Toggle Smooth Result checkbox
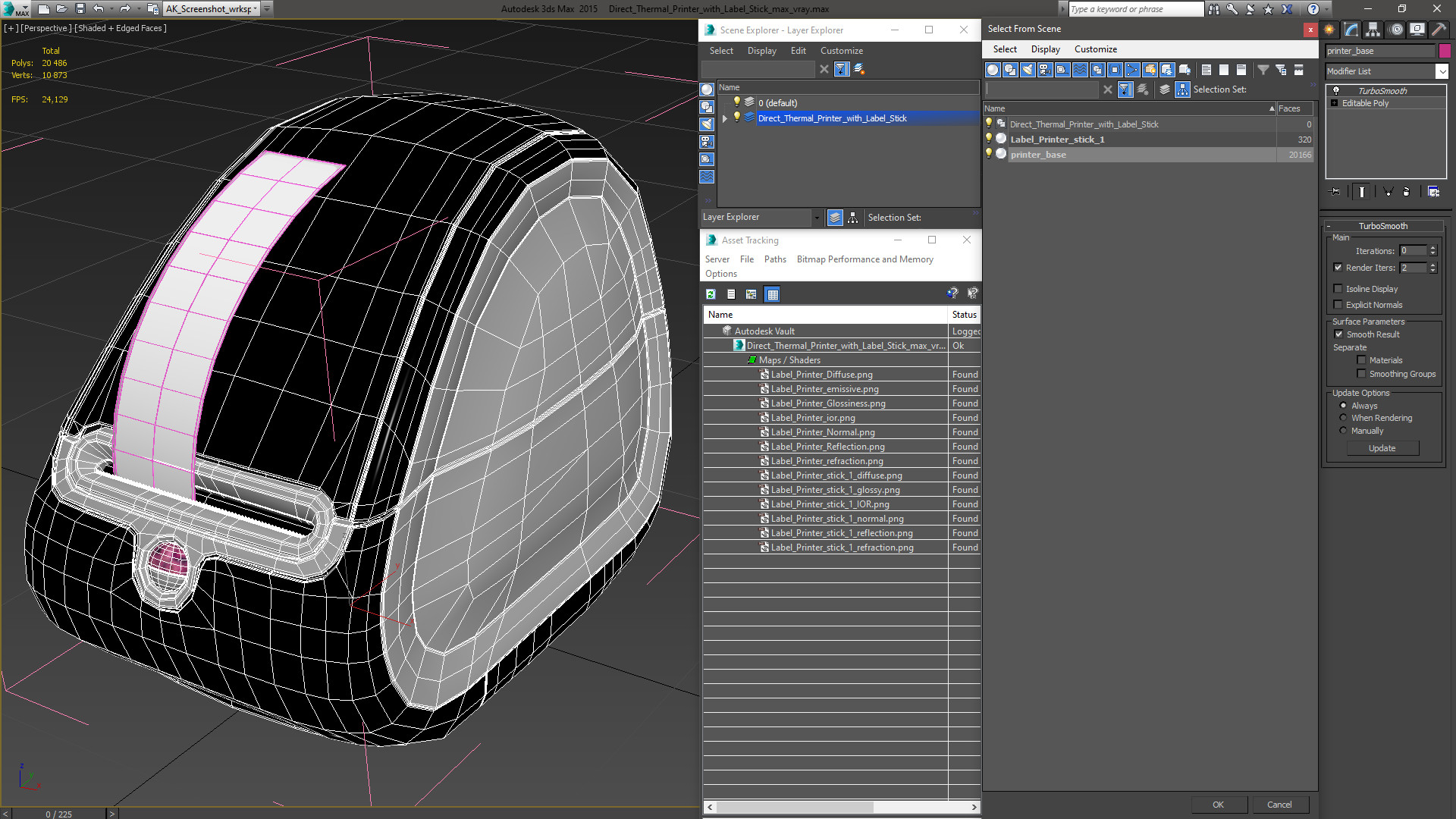The image size is (1456, 819). point(1338,334)
